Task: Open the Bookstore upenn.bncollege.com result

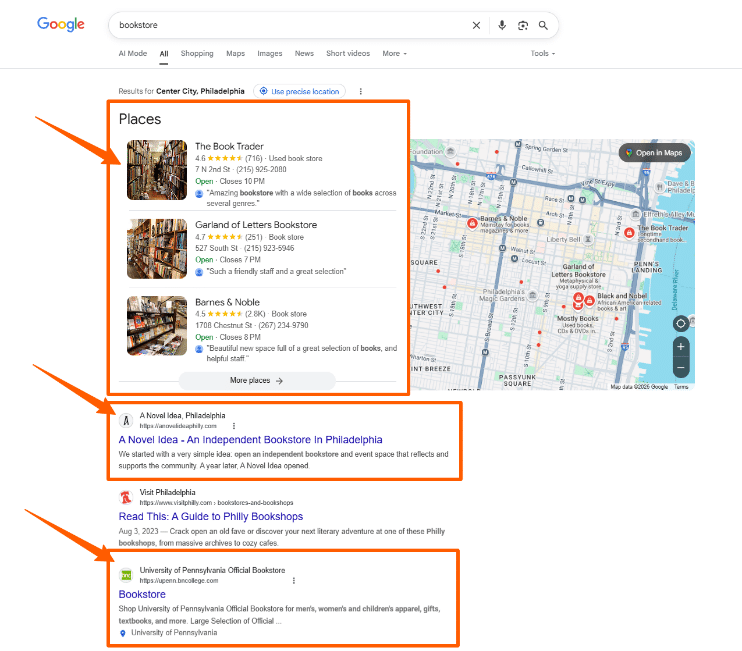Action: click(142, 594)
